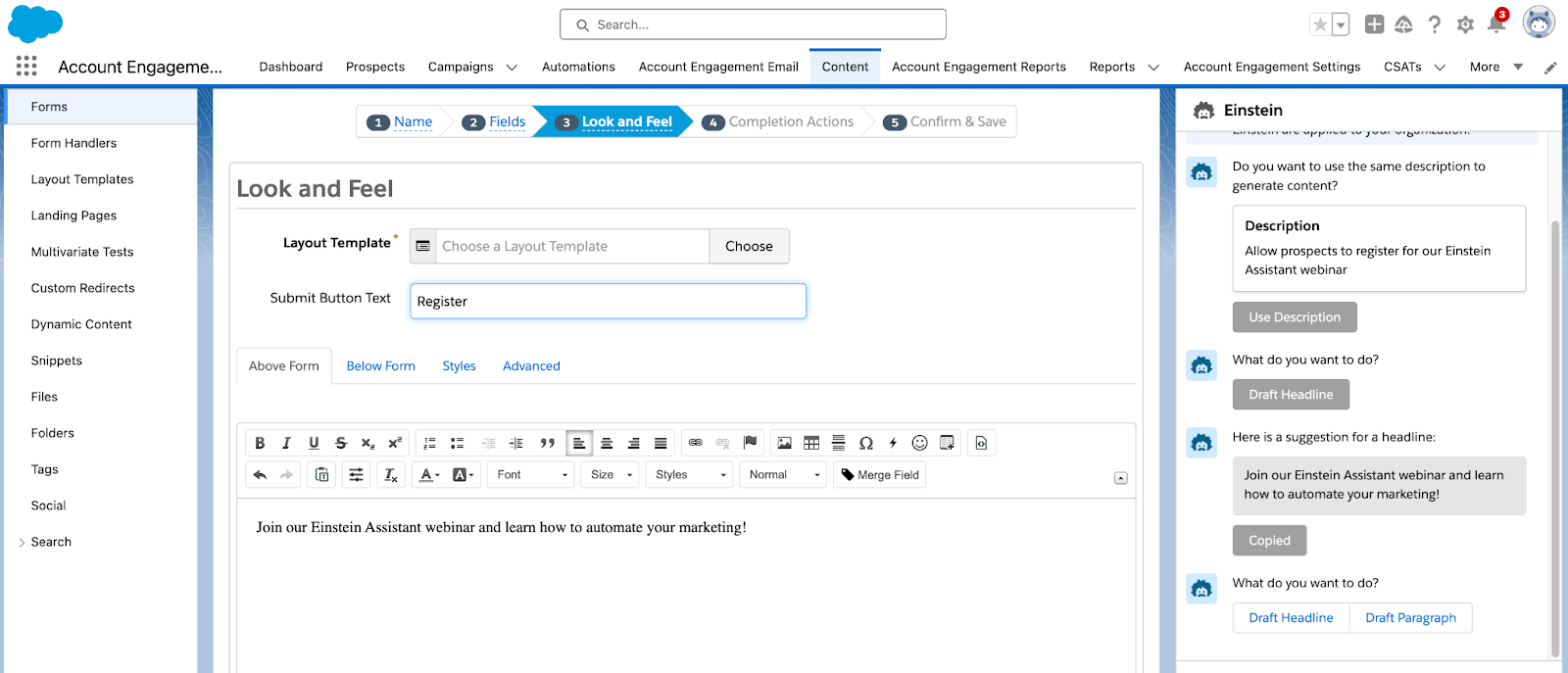
Task: Expand the Reports menu chevron
Action: [x=1153, y=68]
